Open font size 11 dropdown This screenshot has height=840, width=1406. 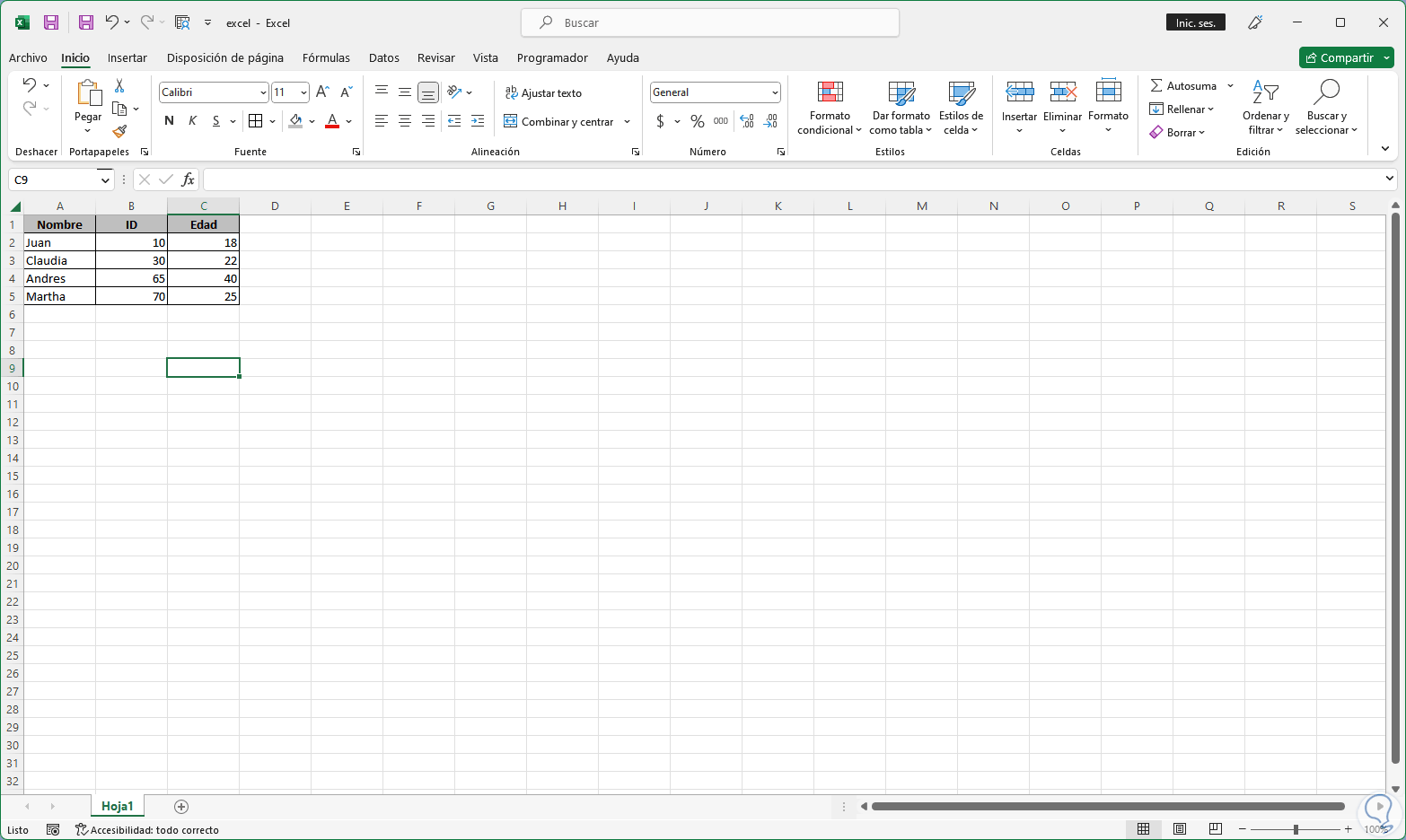[x=303, y=92]
